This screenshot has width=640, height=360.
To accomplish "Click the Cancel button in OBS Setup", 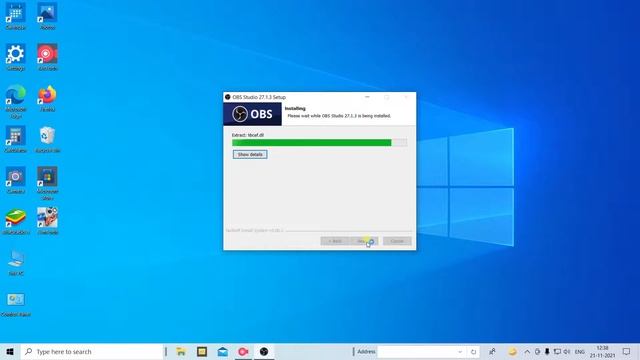I will [x=397, y=241].
